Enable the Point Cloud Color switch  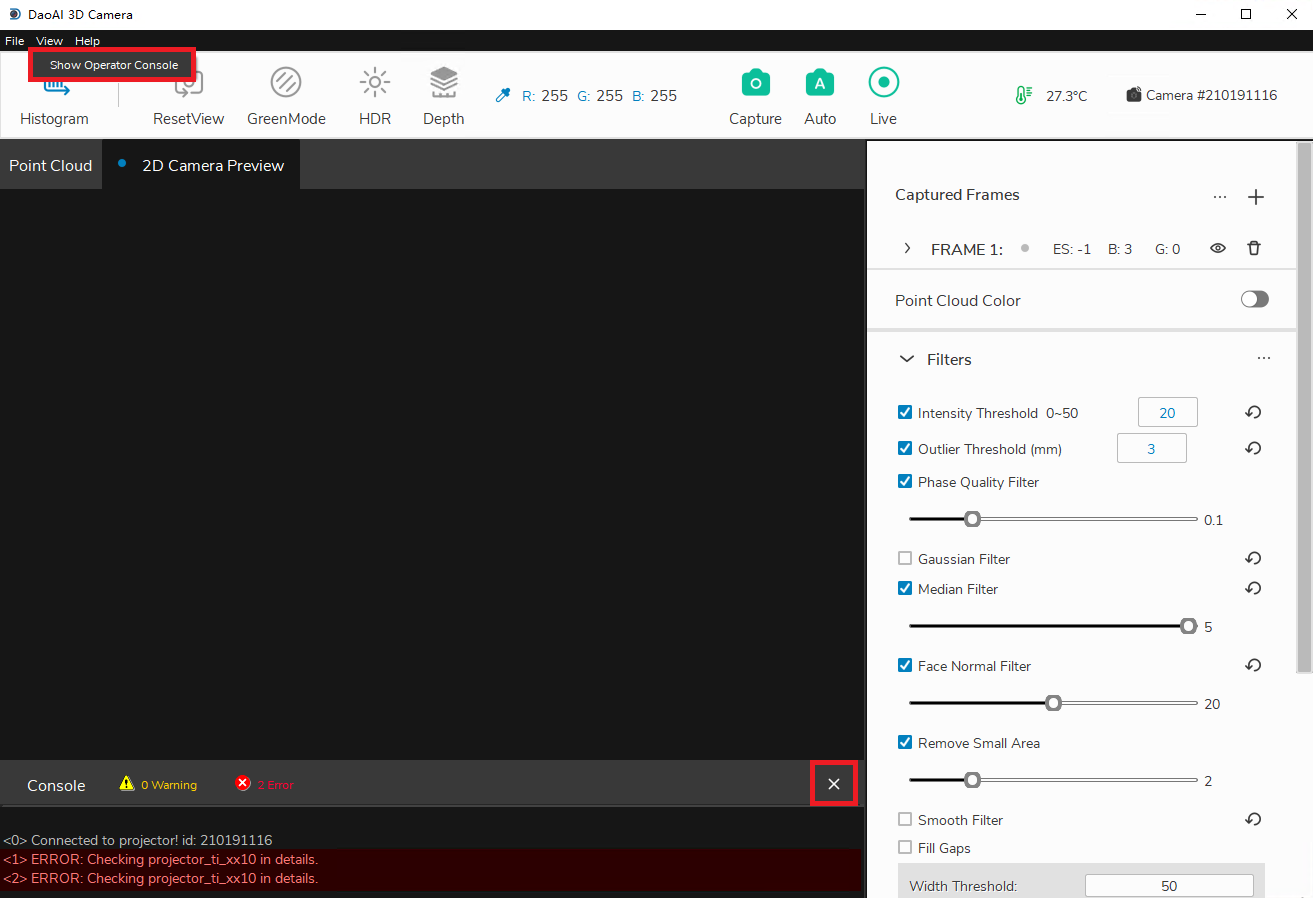coord(1254,299)
